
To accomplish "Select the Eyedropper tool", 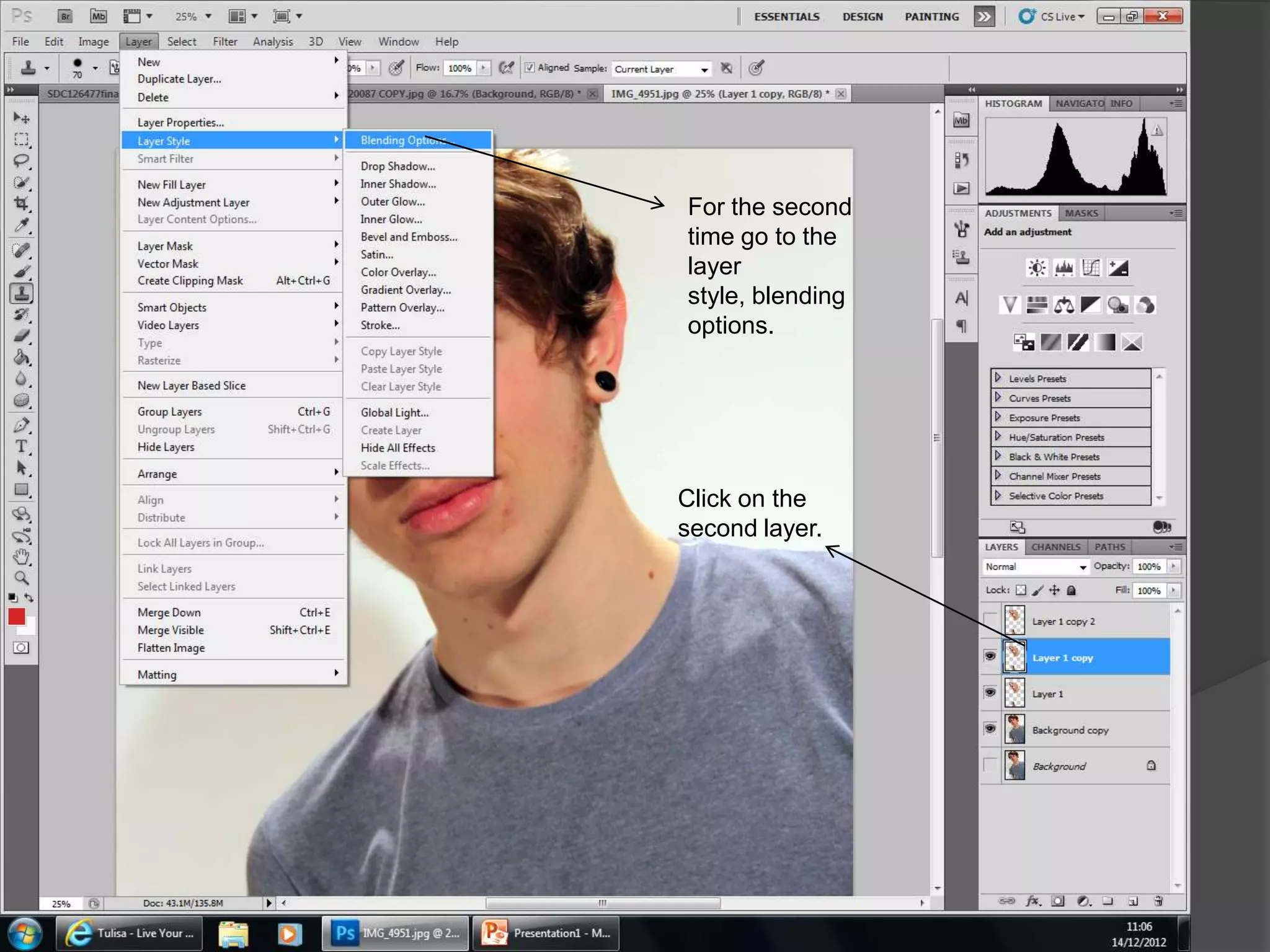I will click(21, 225).
